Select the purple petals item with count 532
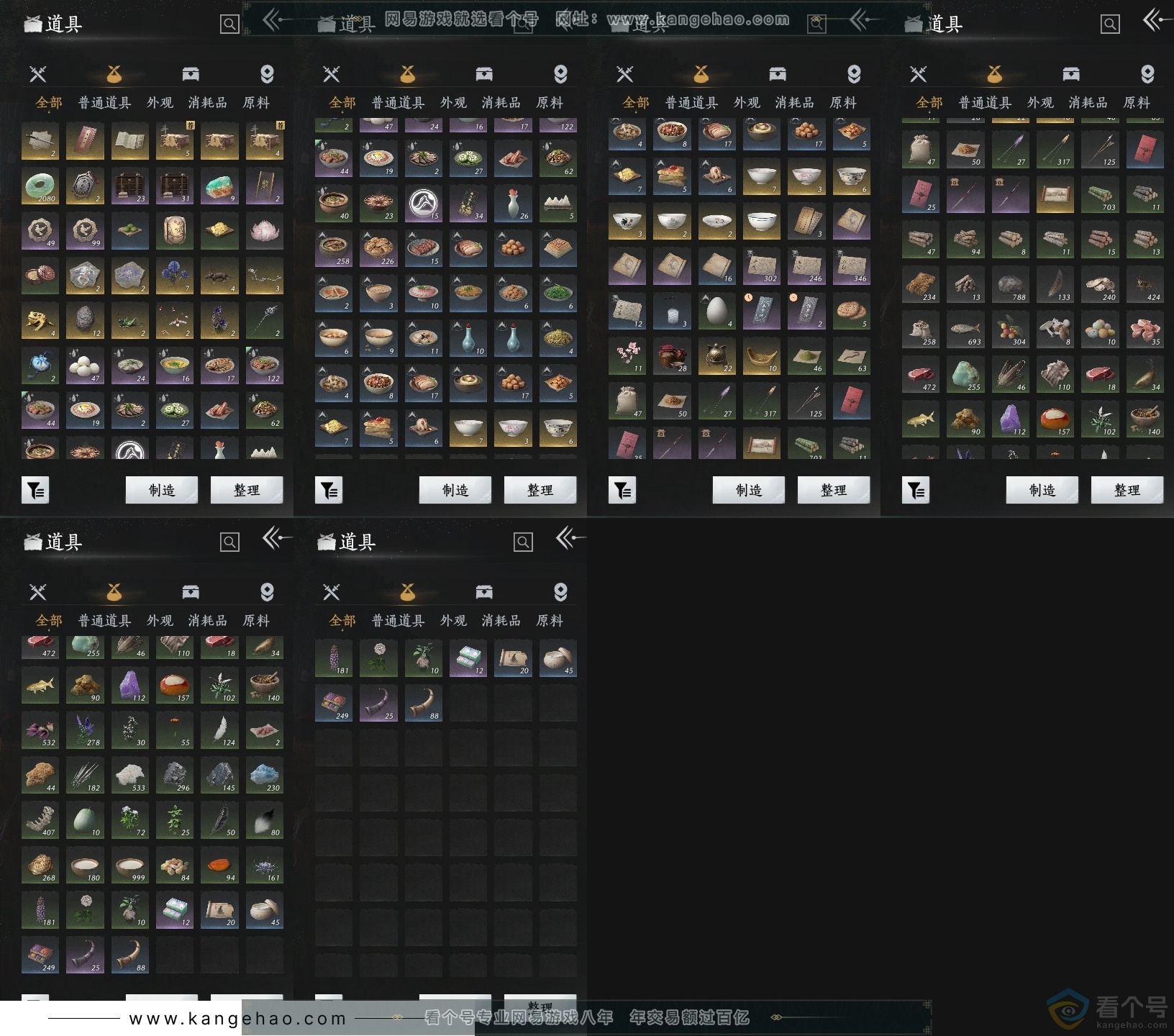The image size is (1174, 1036). pos(40,730)
